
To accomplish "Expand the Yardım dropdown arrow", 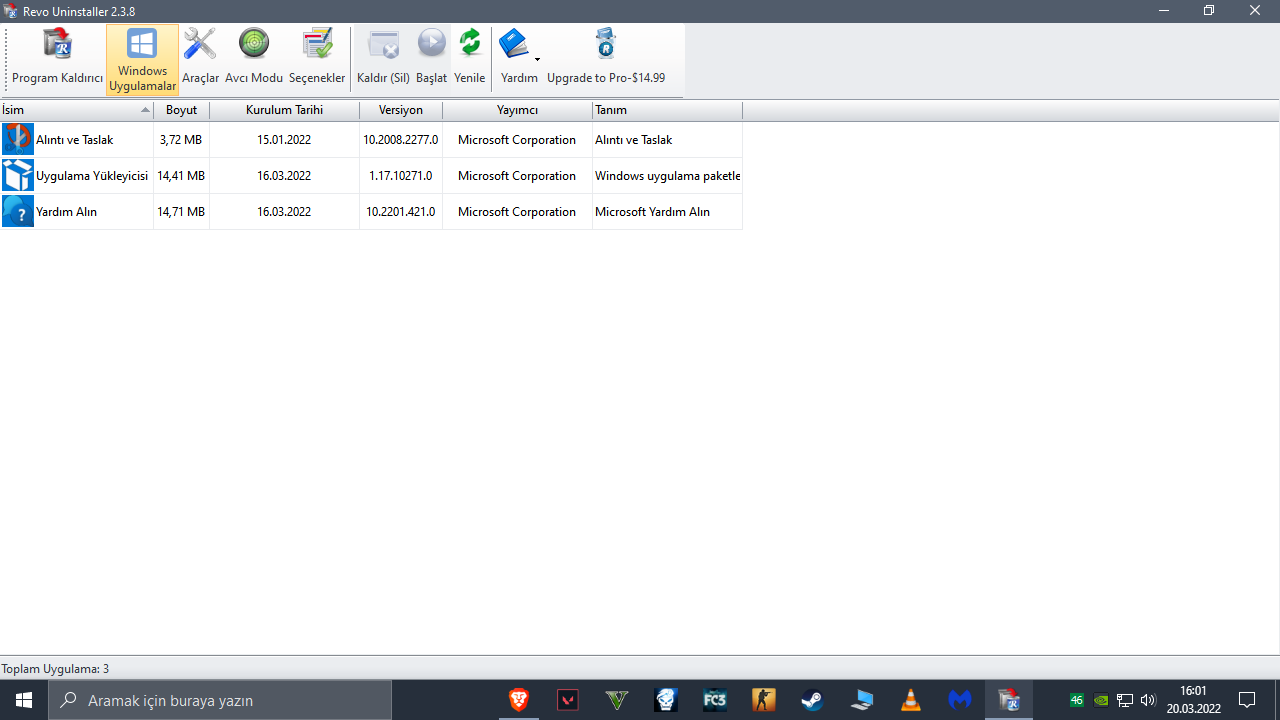I will pyautogui.click(x=537, y=60).
